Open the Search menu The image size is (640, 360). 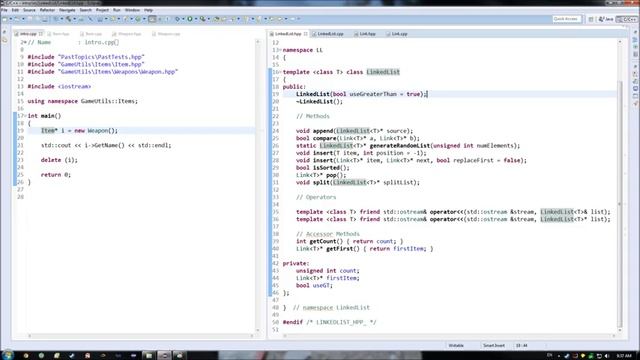point(85,10)
